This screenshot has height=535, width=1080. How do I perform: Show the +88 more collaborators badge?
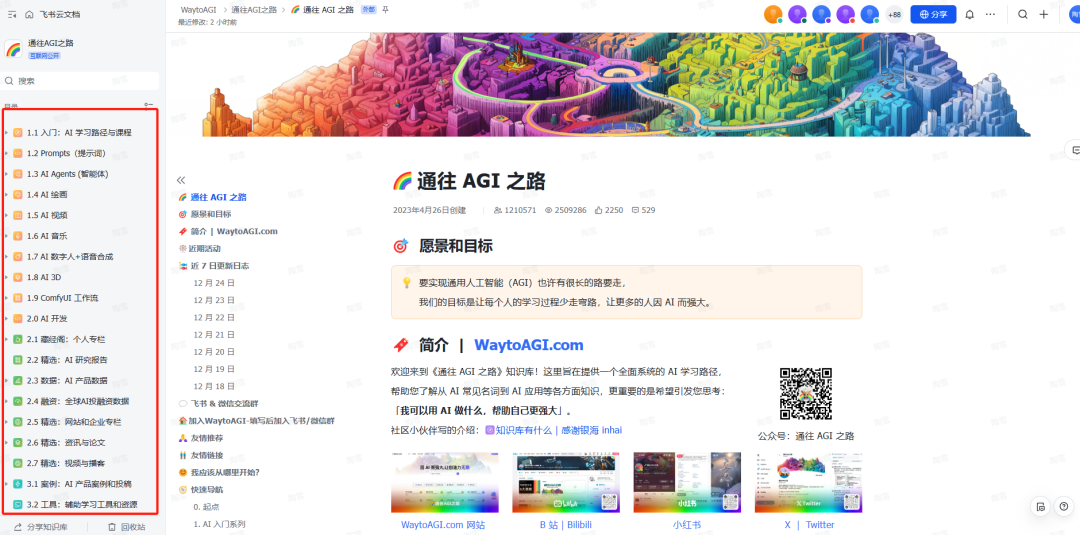(894, 14)
